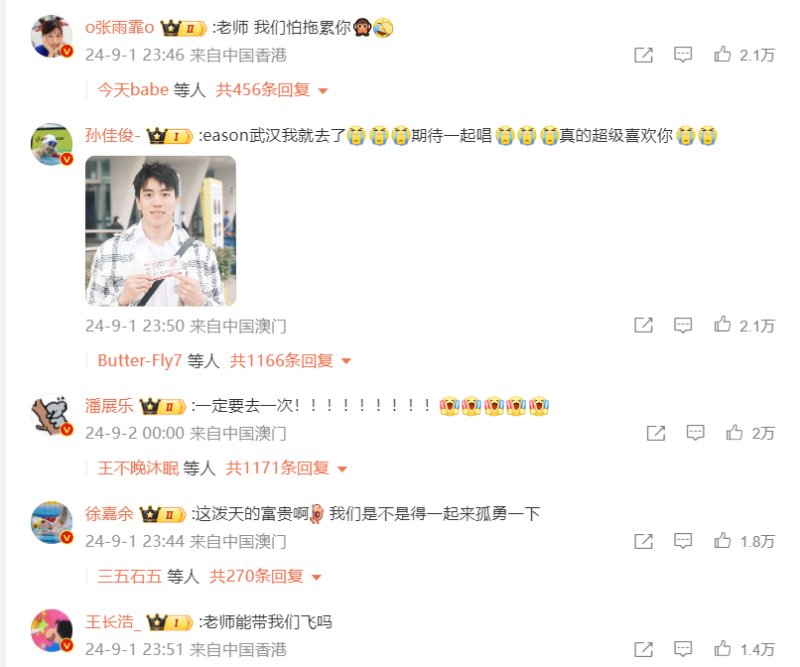The width and height of the screenshot is (800, 667).
Task: Reply to 孙佳俊-'s comment with the comment icon
Action: 683,325
